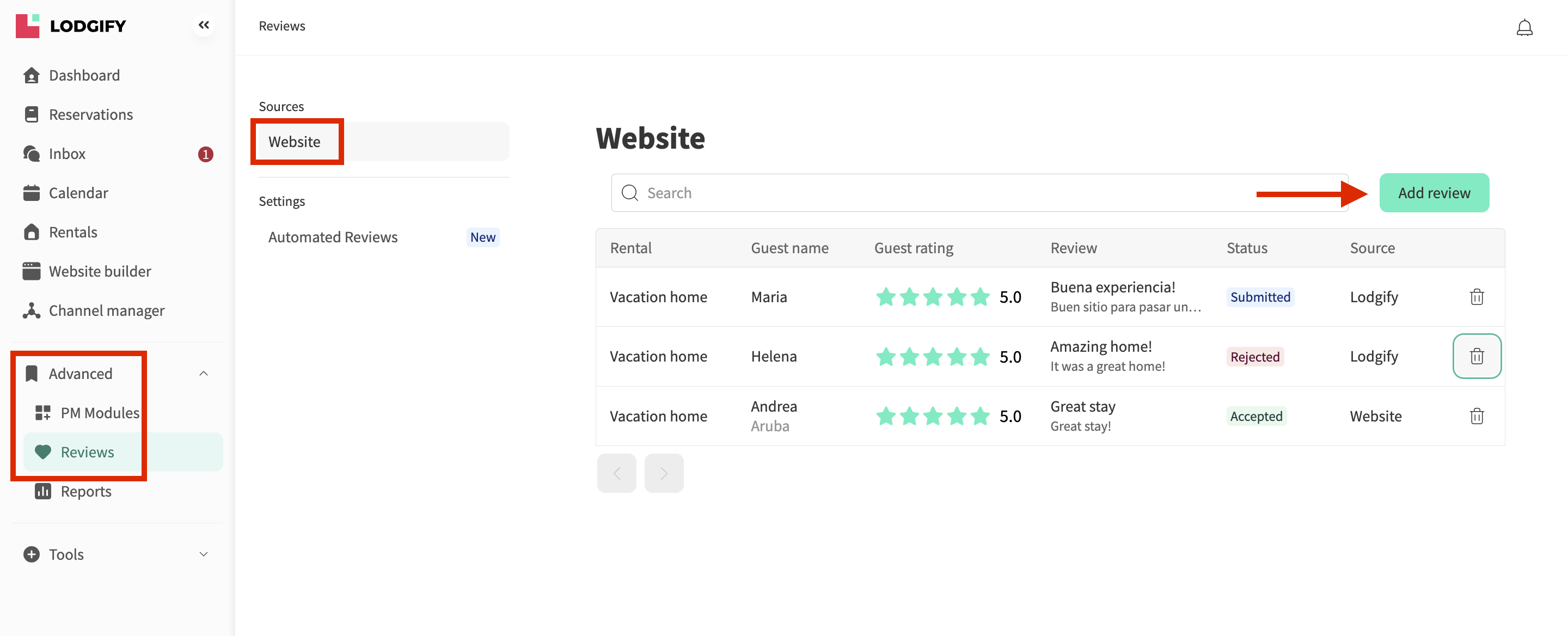This screenshot has width=1568, height=636.
Task: Select the Website source tab
Action: [x=295, y=142]
